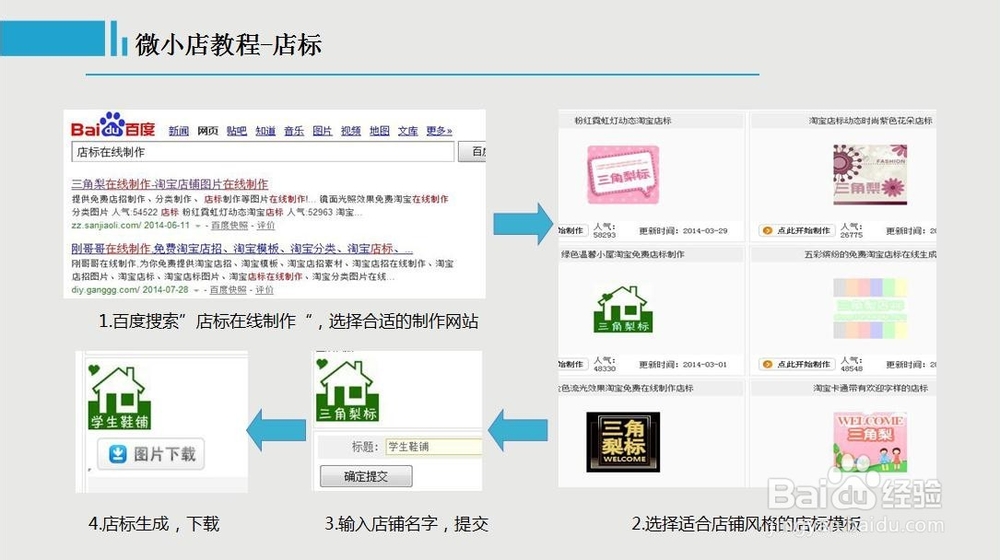The height and width of the screenshot is (560, 1000).
Task: Switch to the 视频 search category
Action: click(351, 131)
